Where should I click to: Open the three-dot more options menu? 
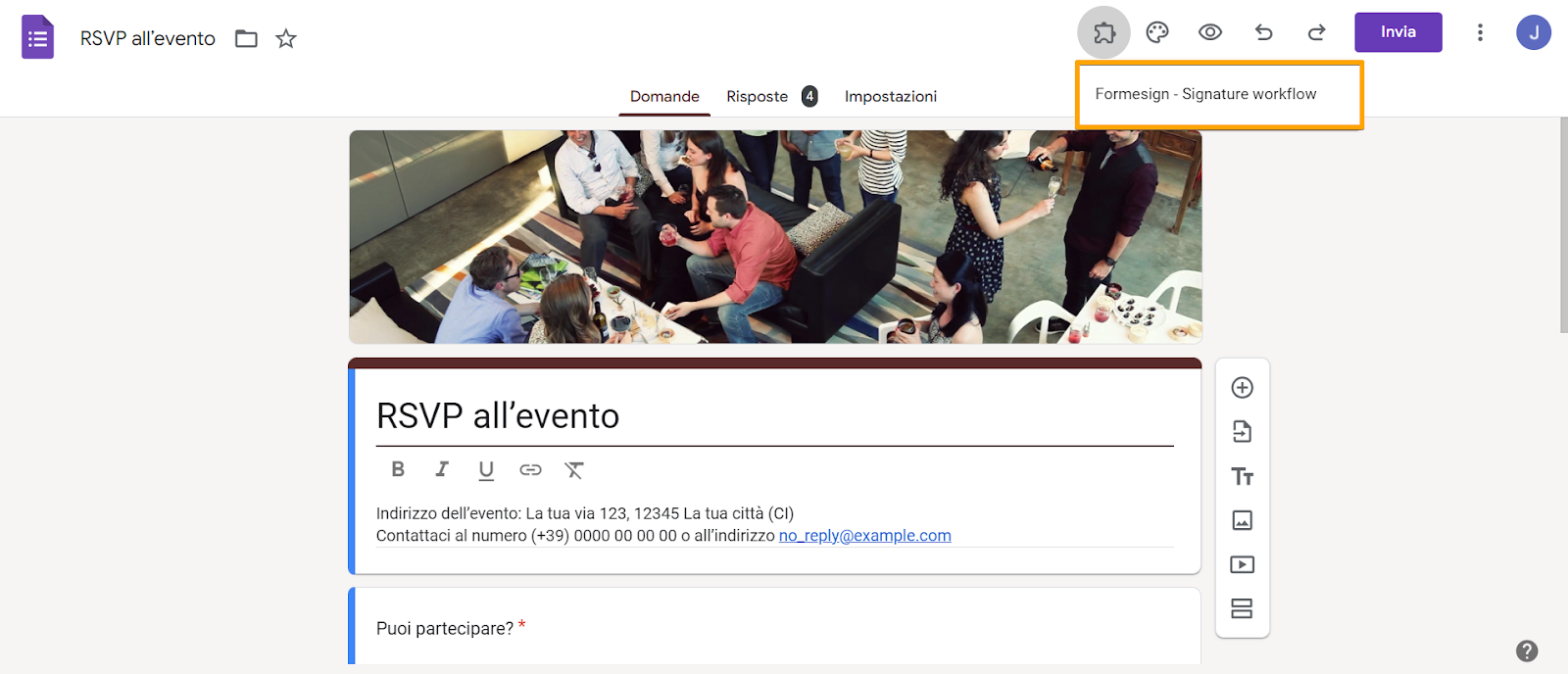[1480, 32]
